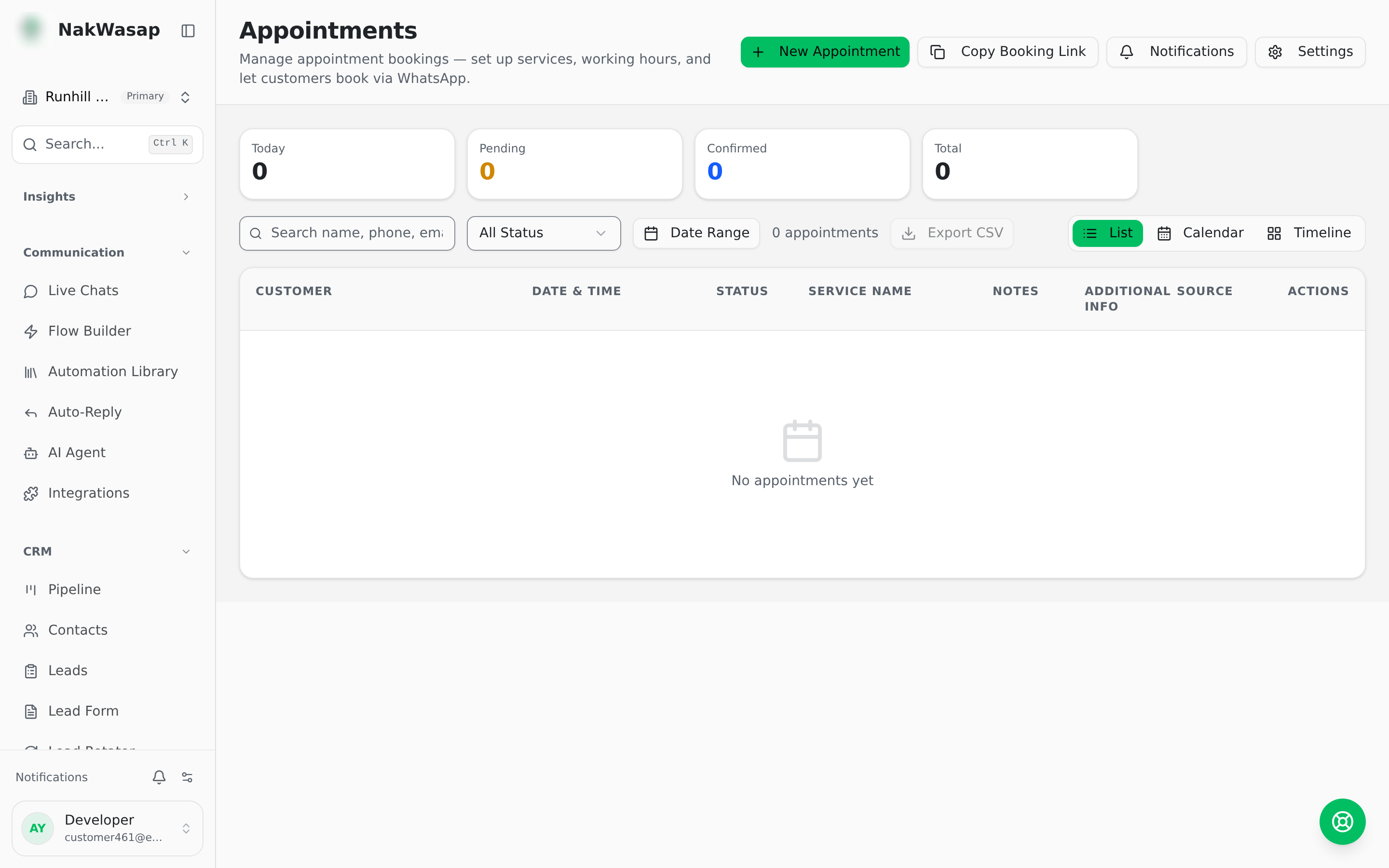Open Auto-Reply page
Screen dimensions: 1389x868
click(x=108, y=412)
